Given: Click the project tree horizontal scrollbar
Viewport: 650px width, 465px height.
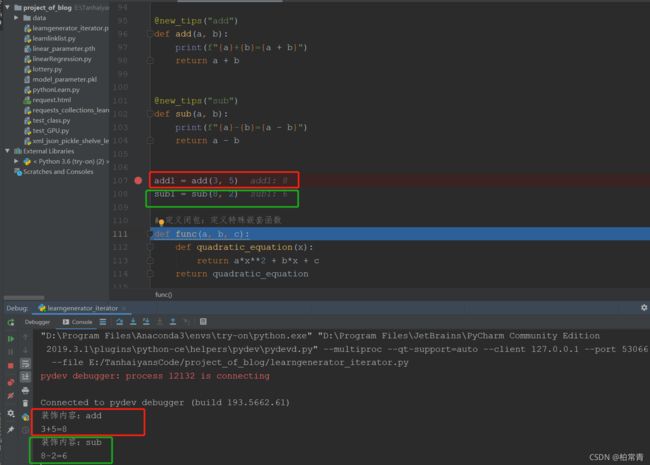Looking at the screenshot, I should coord(24,298).
